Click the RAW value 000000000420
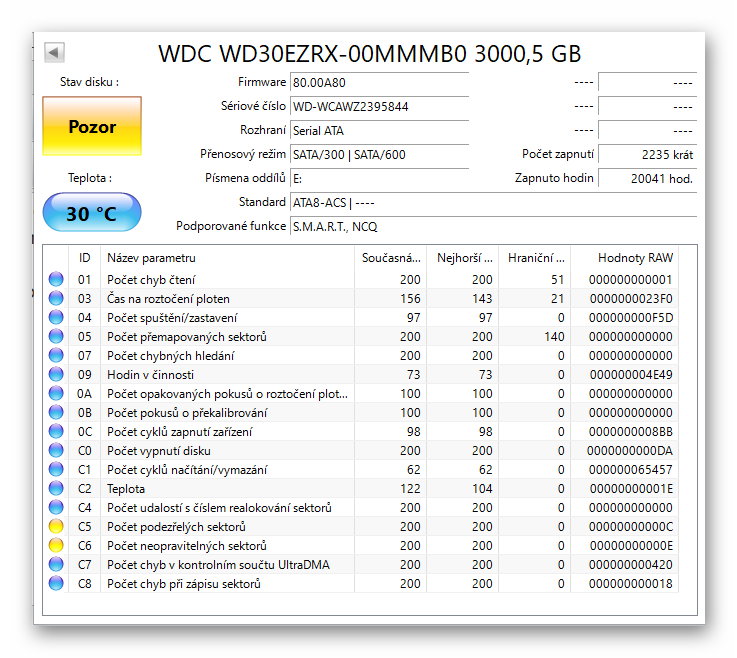Image resolution: width=737 pixels, height=658 pixels. tap(631, 564)
